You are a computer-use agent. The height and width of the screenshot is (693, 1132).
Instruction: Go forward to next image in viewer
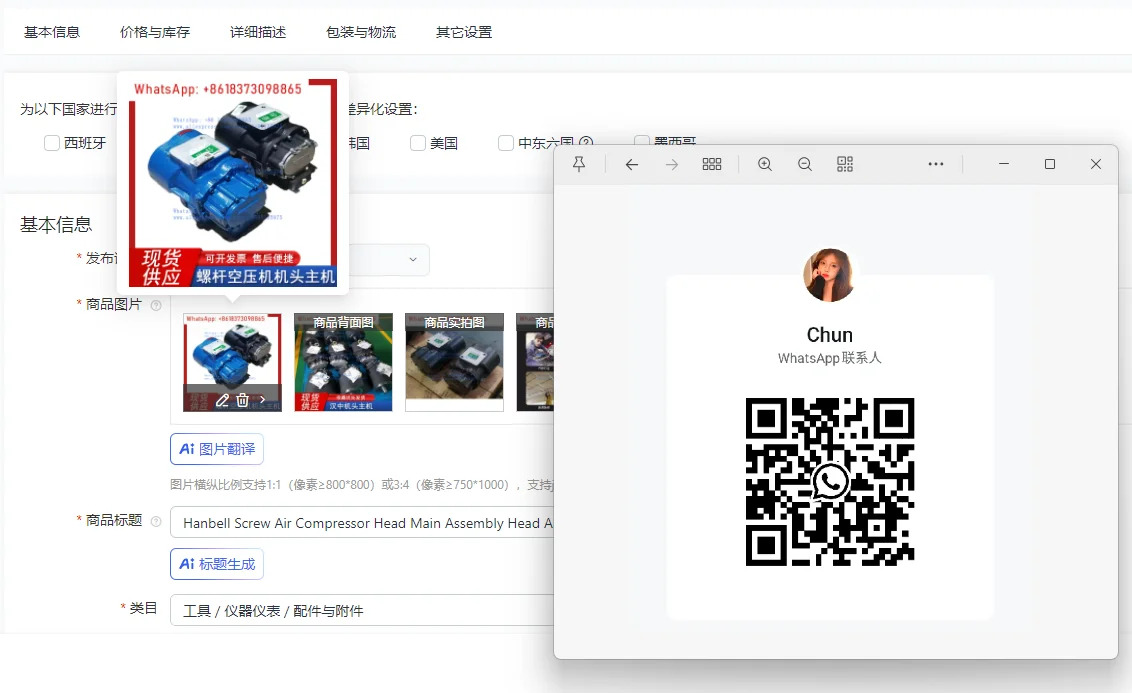[x=672, y=165]
